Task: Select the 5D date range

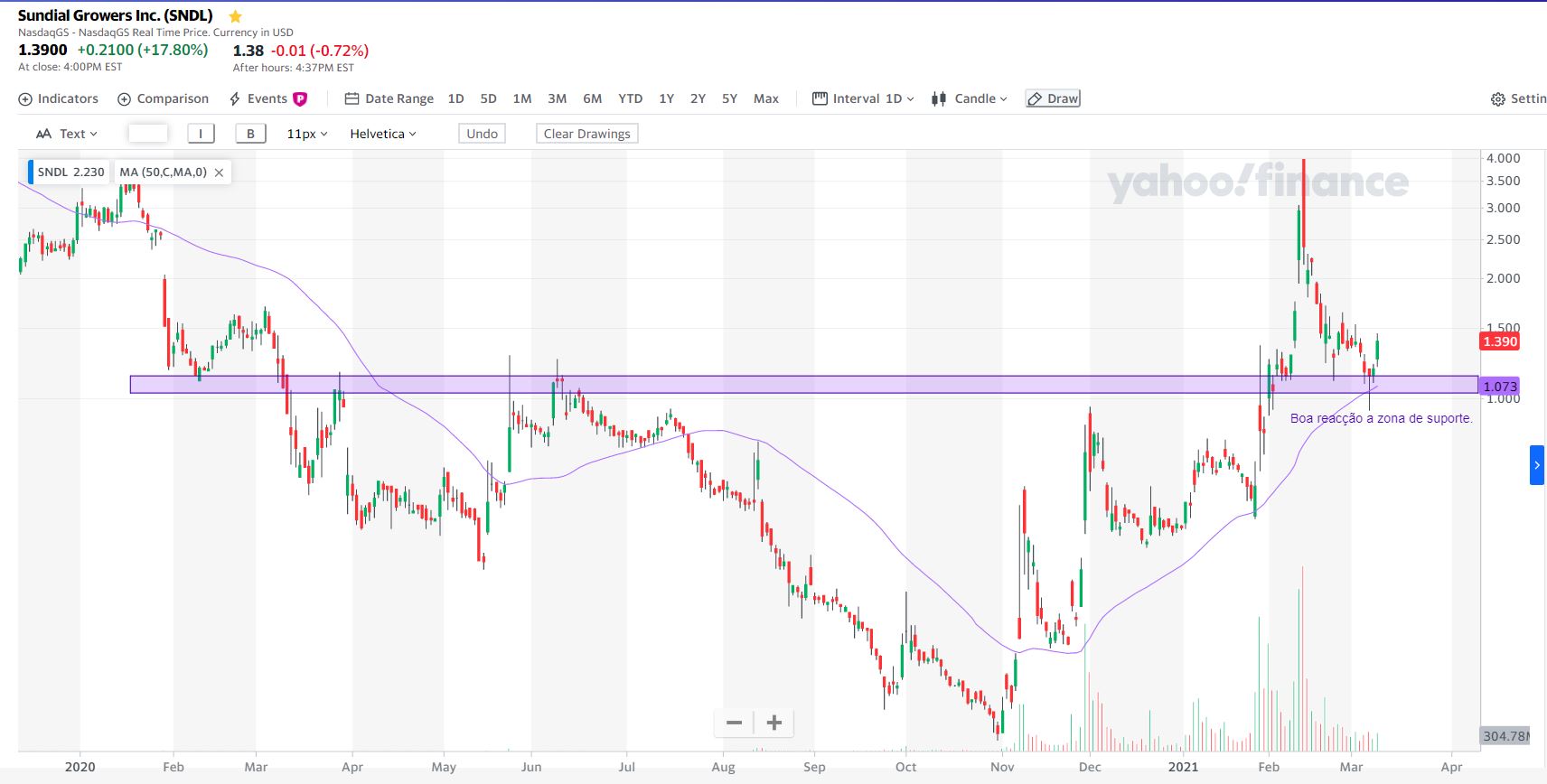Action: [x=489, y=98]
